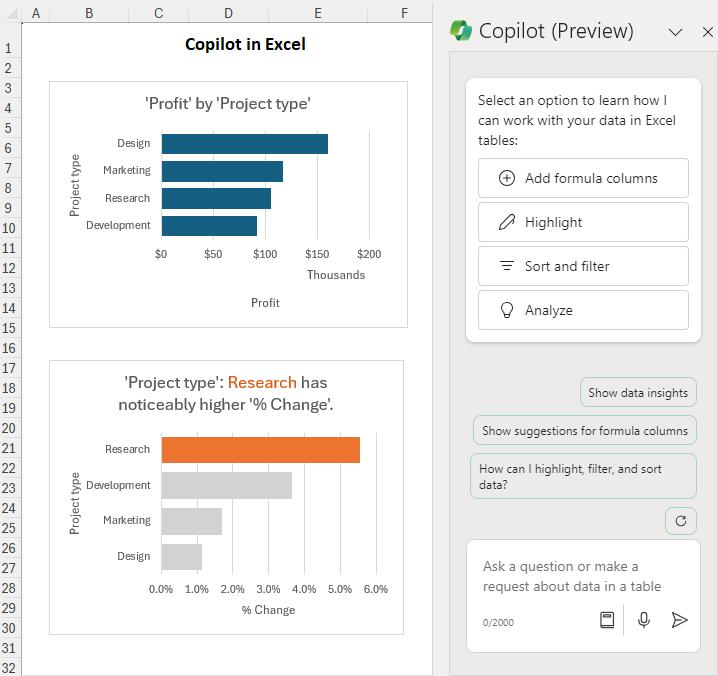Click Show suggestions for formula columns

[x=585, y=431]
